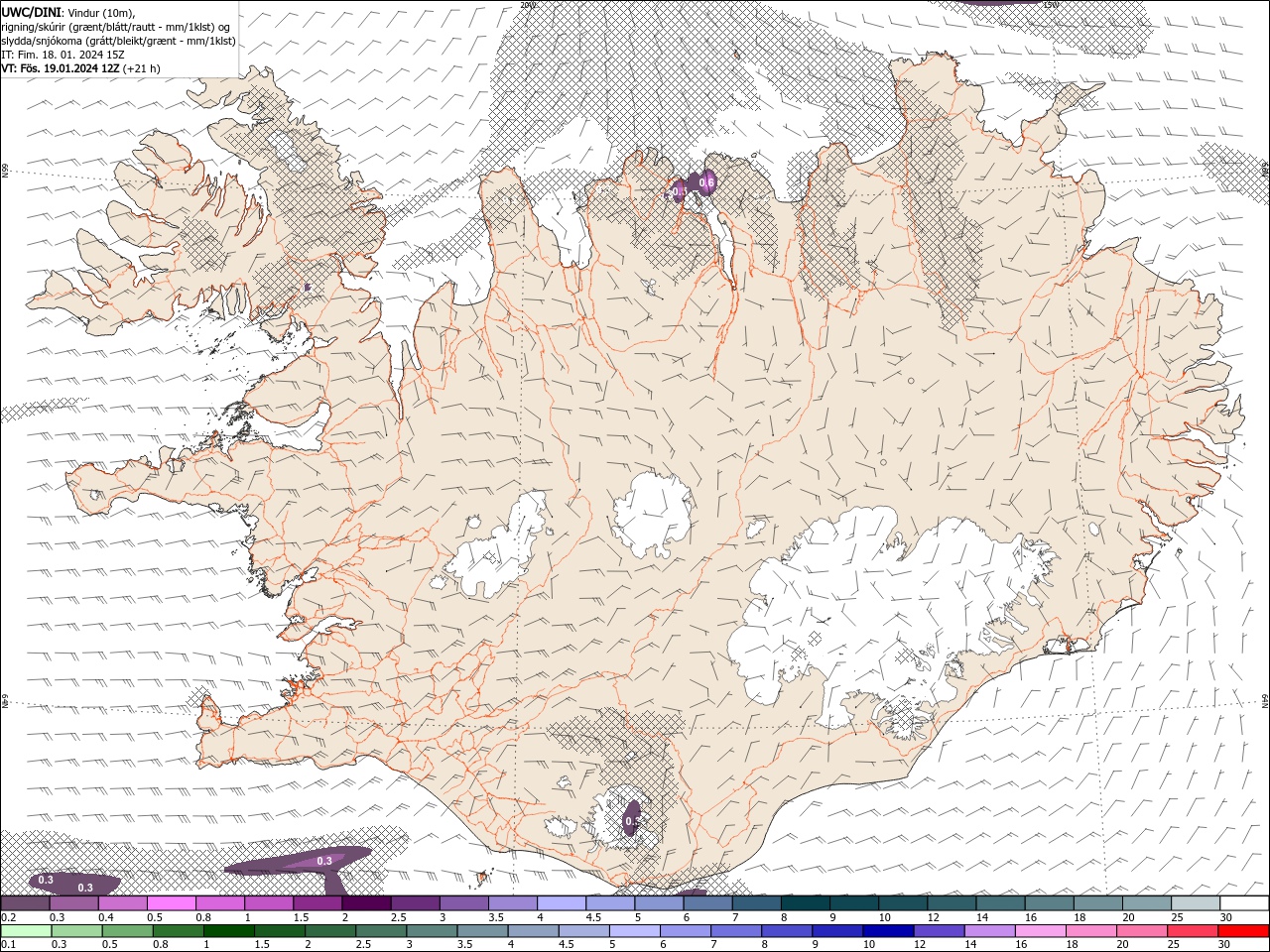Click the lower legend swatch starting at 3.5
This screenshot has width=1270, height=952.
pos(482,931)
